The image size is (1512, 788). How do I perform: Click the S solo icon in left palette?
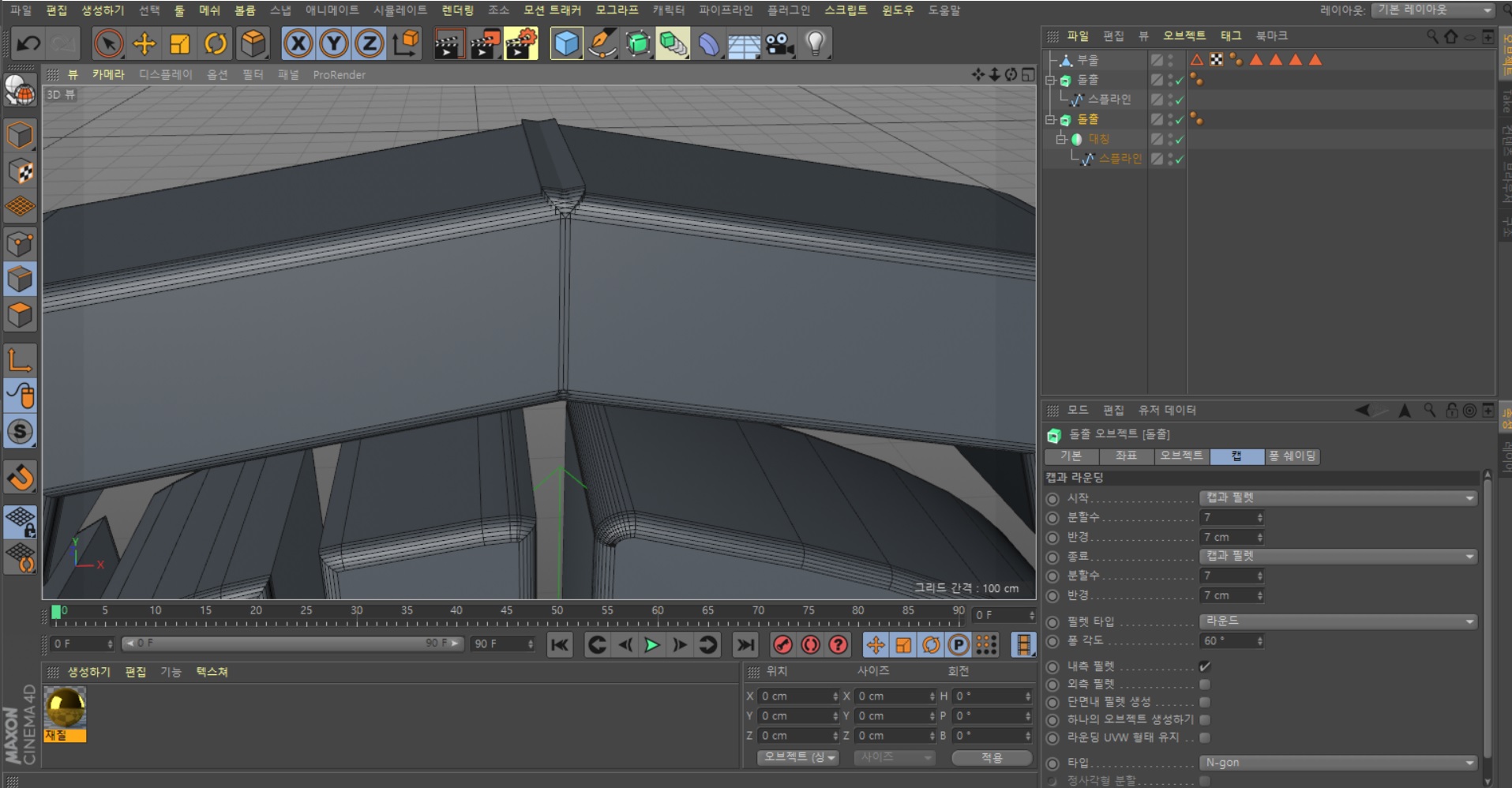coord(20,432)
